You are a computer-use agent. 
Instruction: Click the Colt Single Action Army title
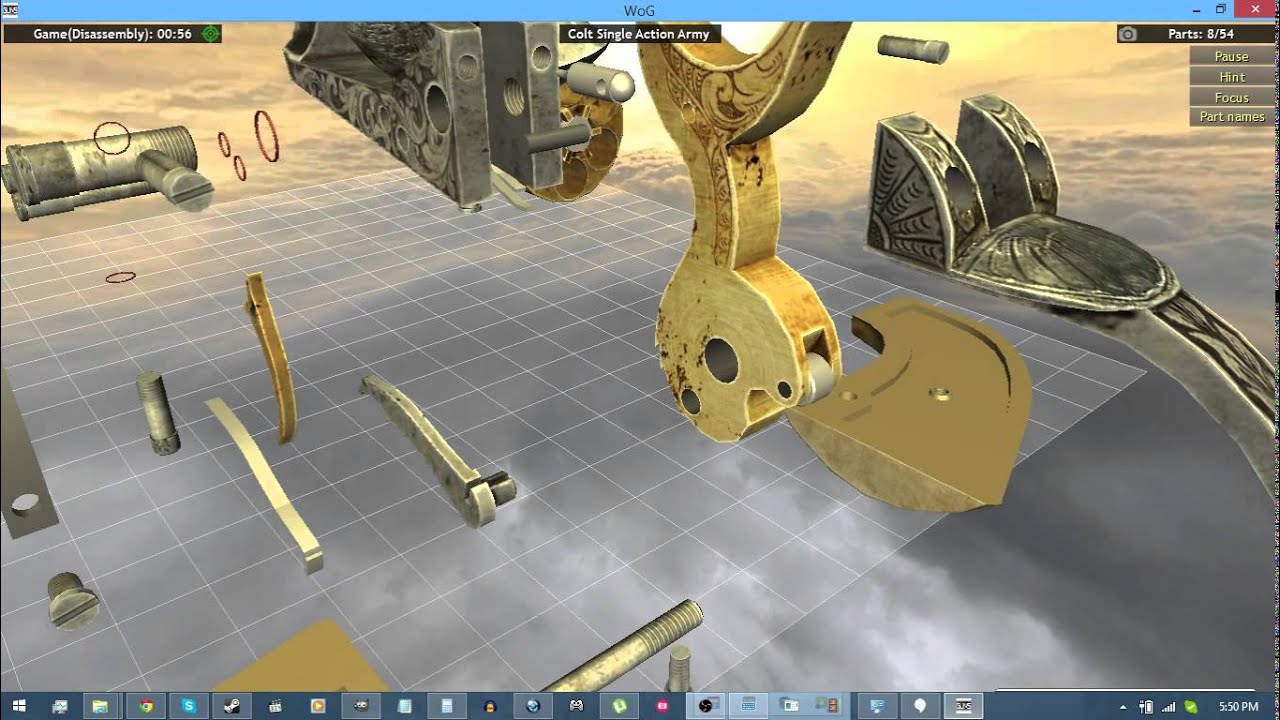coord(638,34)
